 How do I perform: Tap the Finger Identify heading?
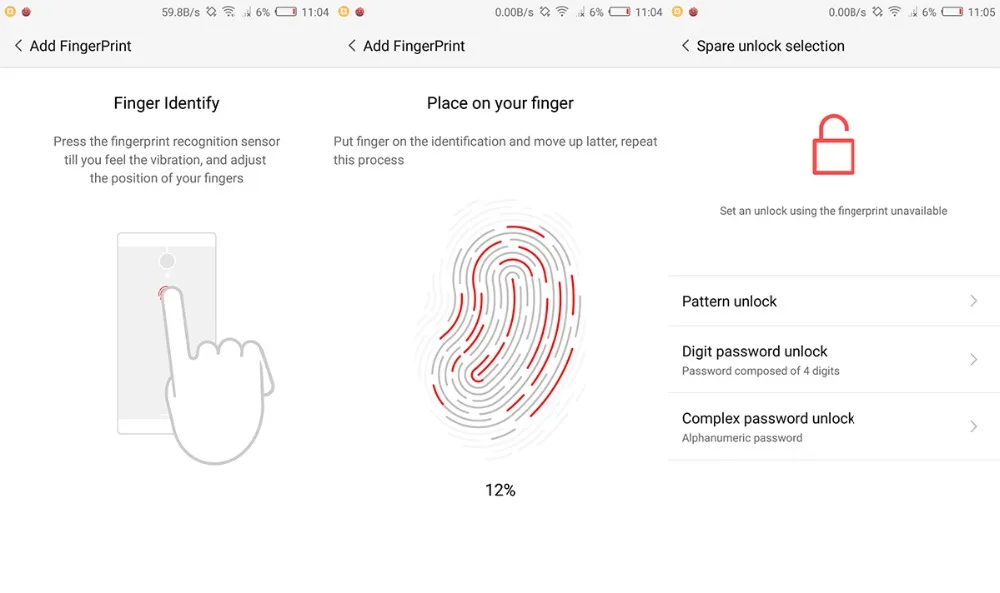pyautogui.click(x=166, y=103)
